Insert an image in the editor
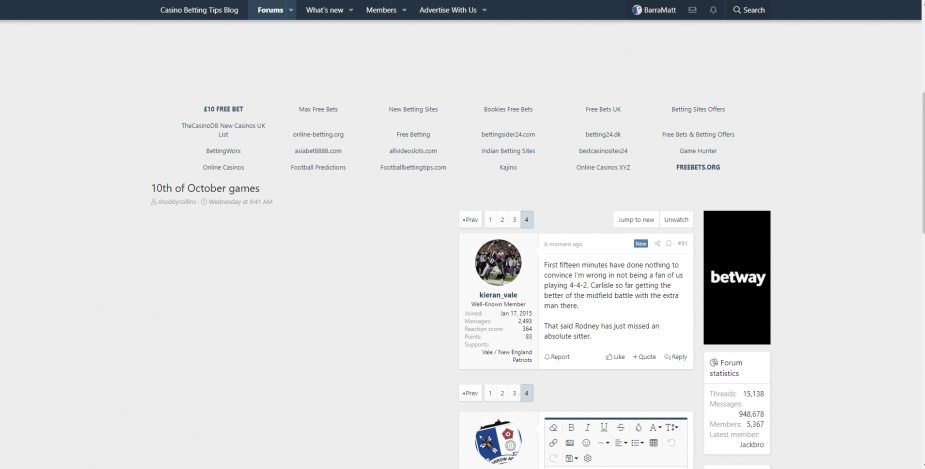 (570, 442)
